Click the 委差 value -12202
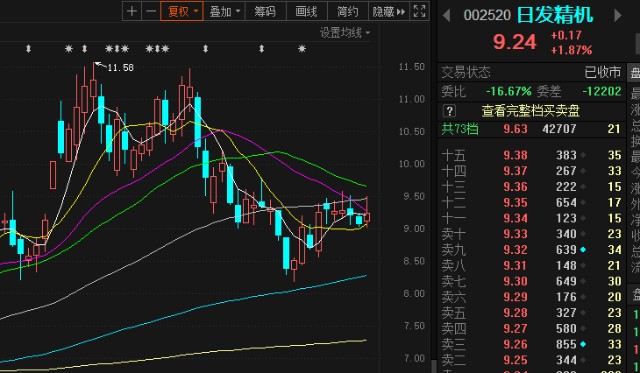640x373 pixels. point(602,91)
